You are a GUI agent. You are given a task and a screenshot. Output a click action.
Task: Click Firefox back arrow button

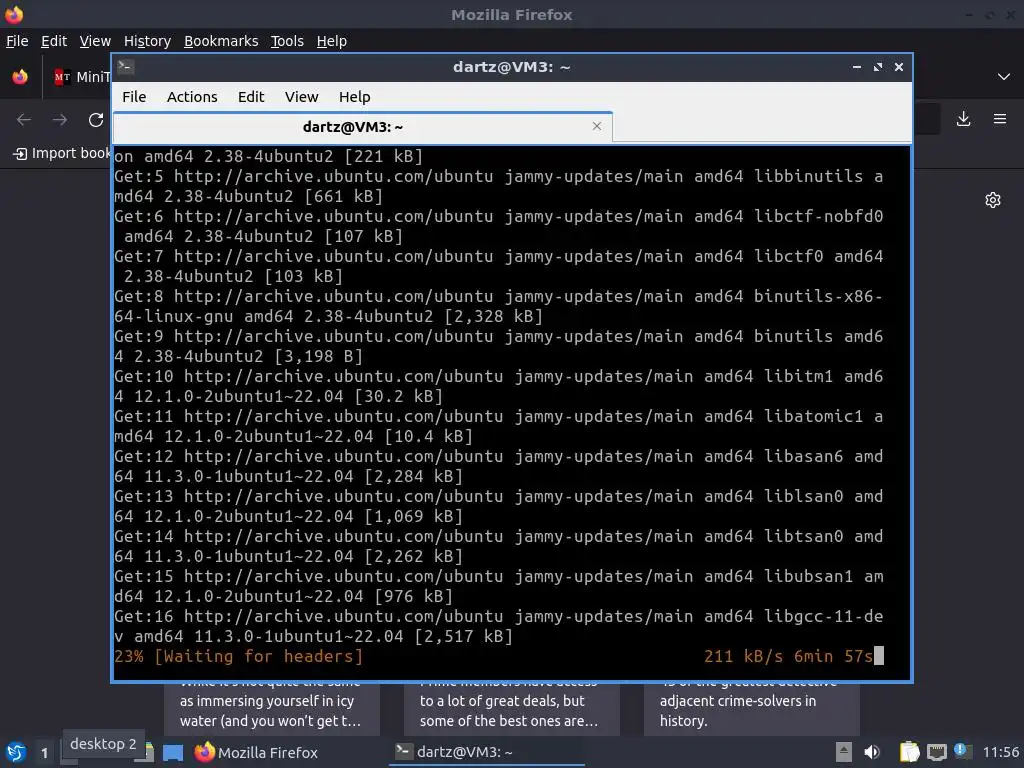tap(24, 120)
